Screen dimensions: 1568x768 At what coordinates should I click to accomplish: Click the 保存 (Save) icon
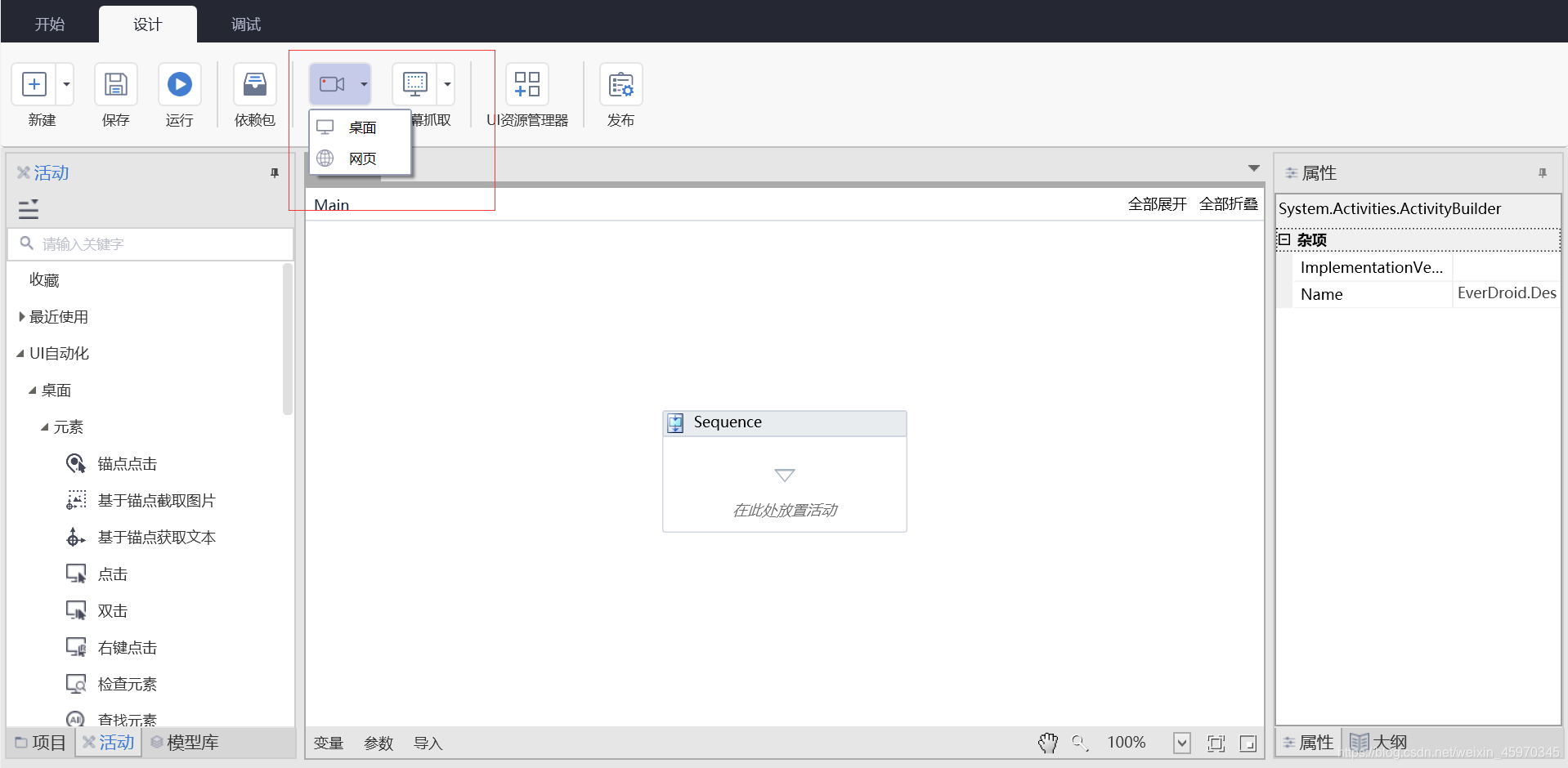coord(115,84)
